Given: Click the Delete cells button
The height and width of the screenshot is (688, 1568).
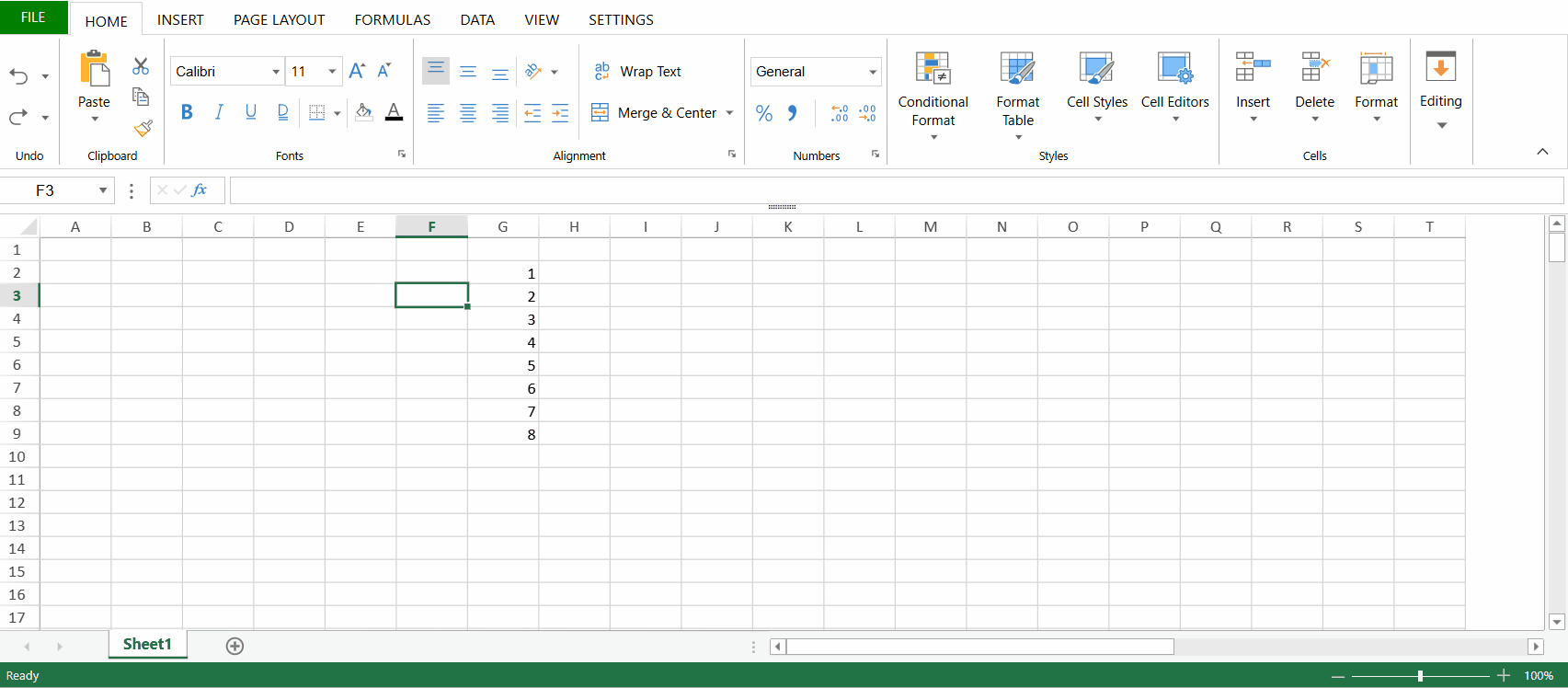Looking at the screenshot, I should point(1315,87).
